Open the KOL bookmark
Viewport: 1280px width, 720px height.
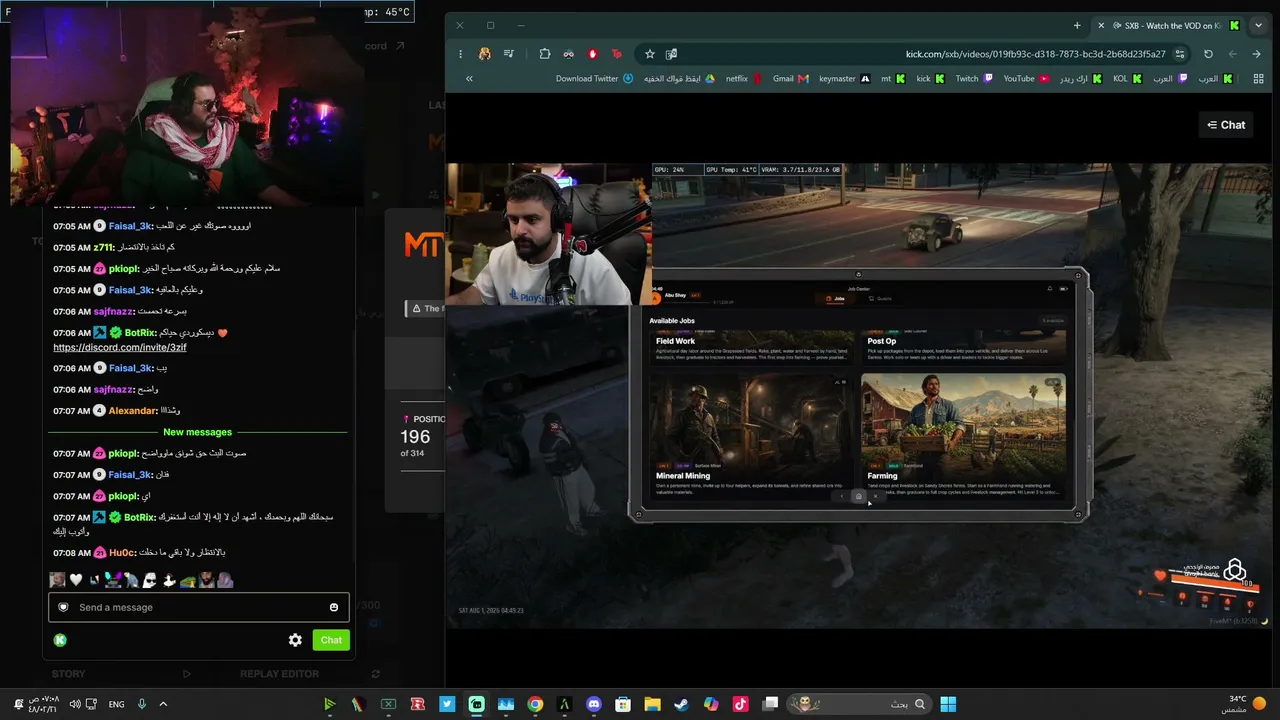pyautogui.click(x=1128, y=79)
